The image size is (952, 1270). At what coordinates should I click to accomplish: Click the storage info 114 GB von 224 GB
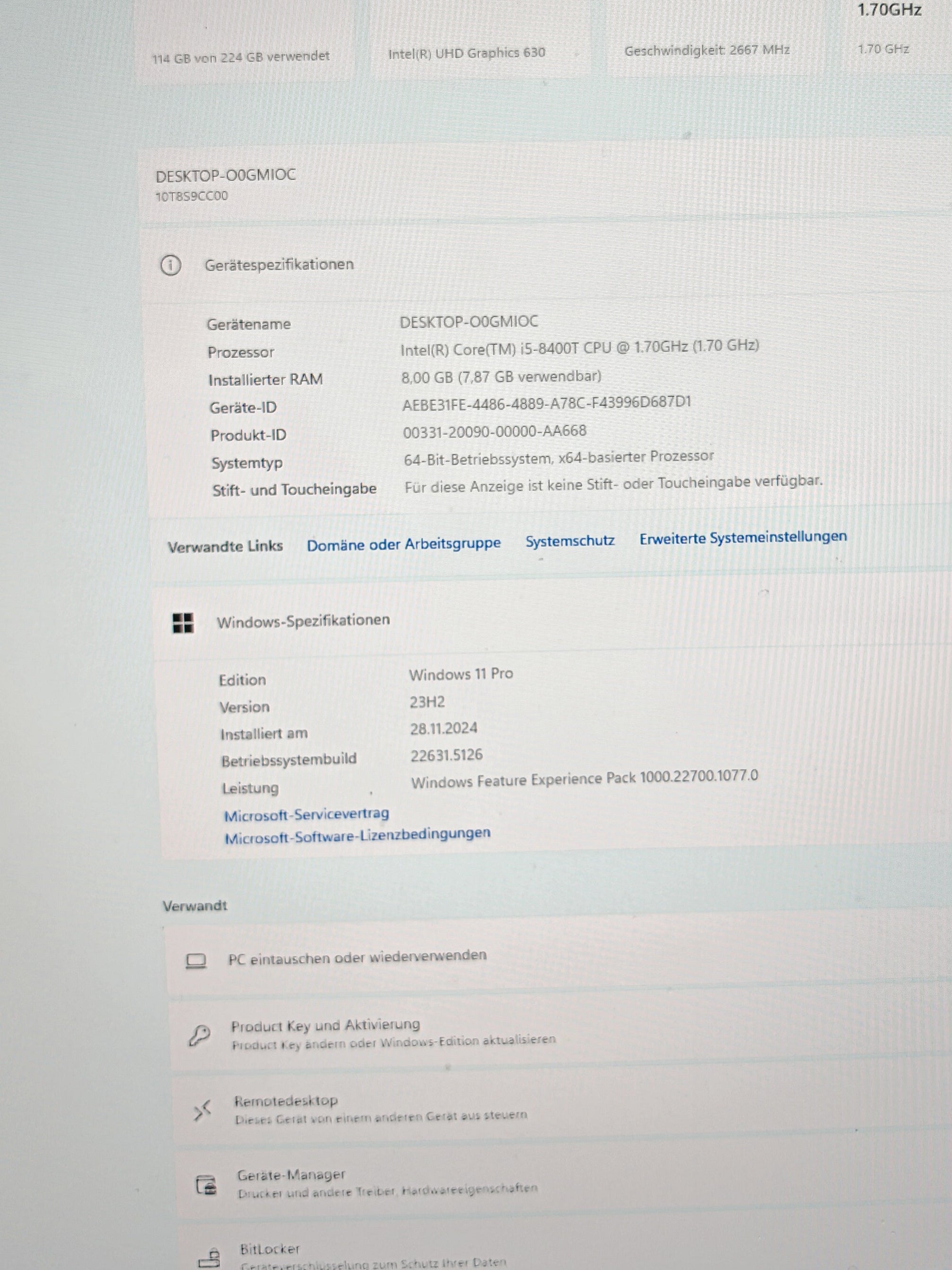(240, 57)
